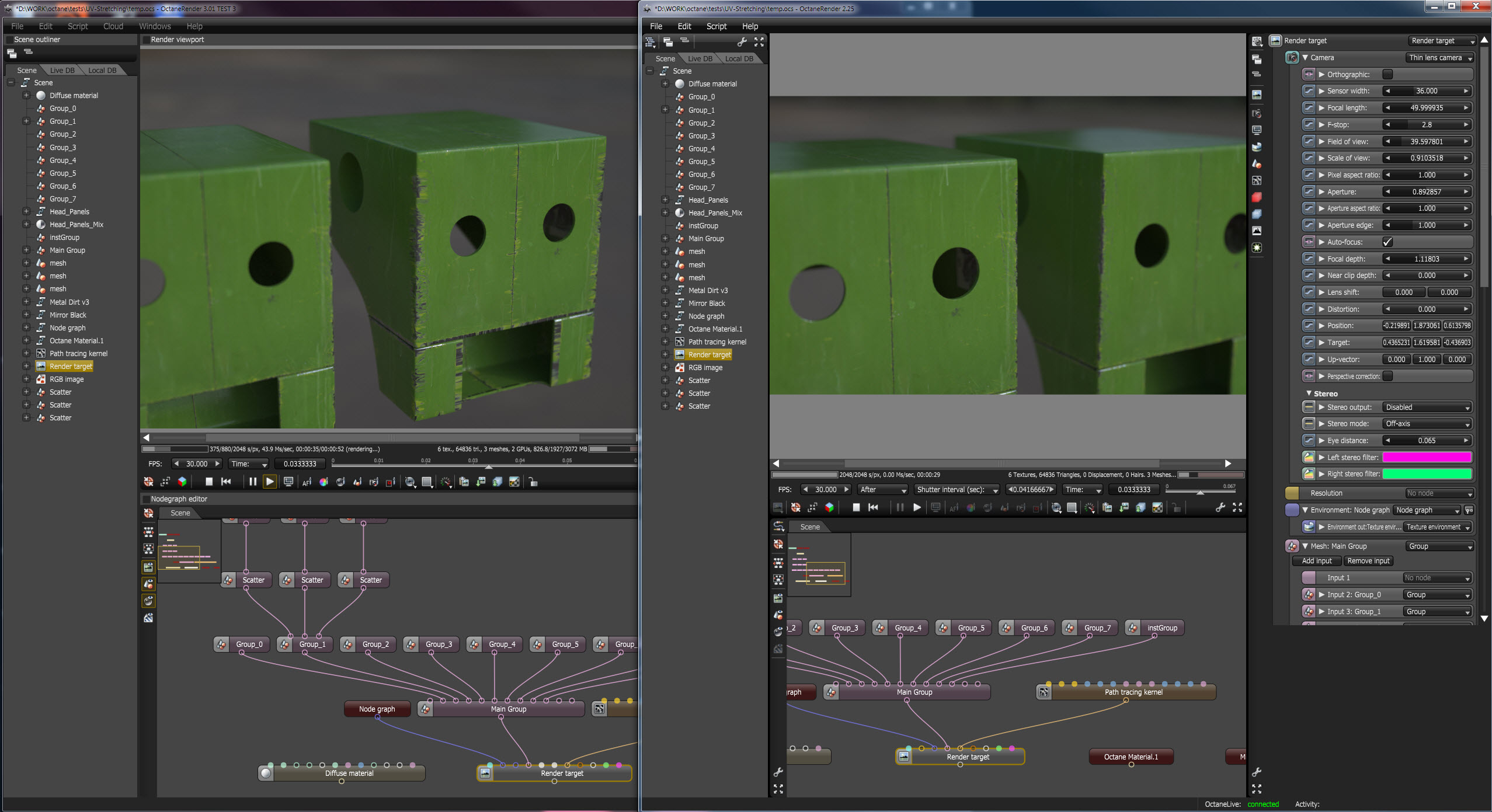Switch to Live DB tab in right outliner

pos(700,58)
